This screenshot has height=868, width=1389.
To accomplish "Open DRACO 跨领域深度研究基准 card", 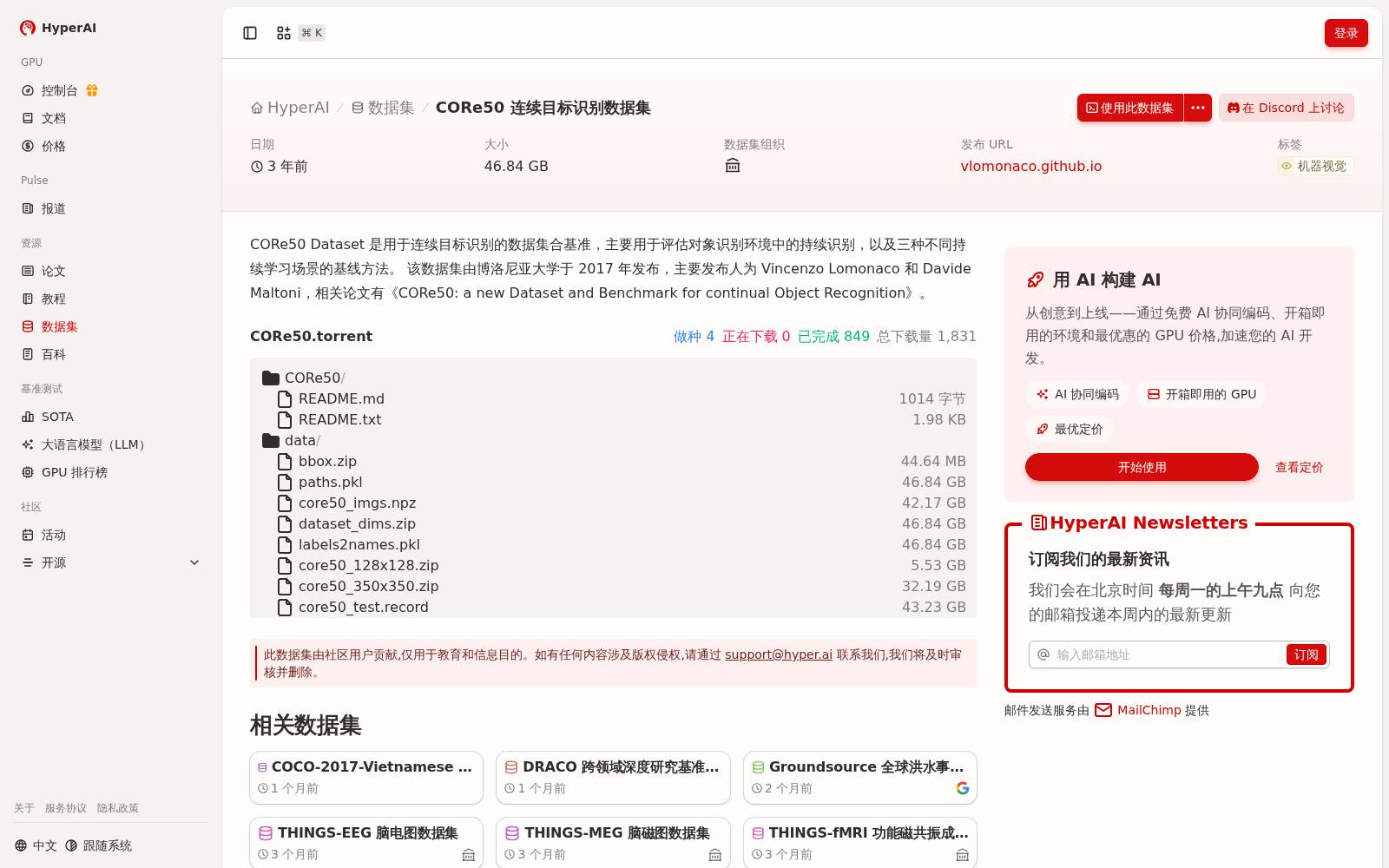I will pos(613,778).
